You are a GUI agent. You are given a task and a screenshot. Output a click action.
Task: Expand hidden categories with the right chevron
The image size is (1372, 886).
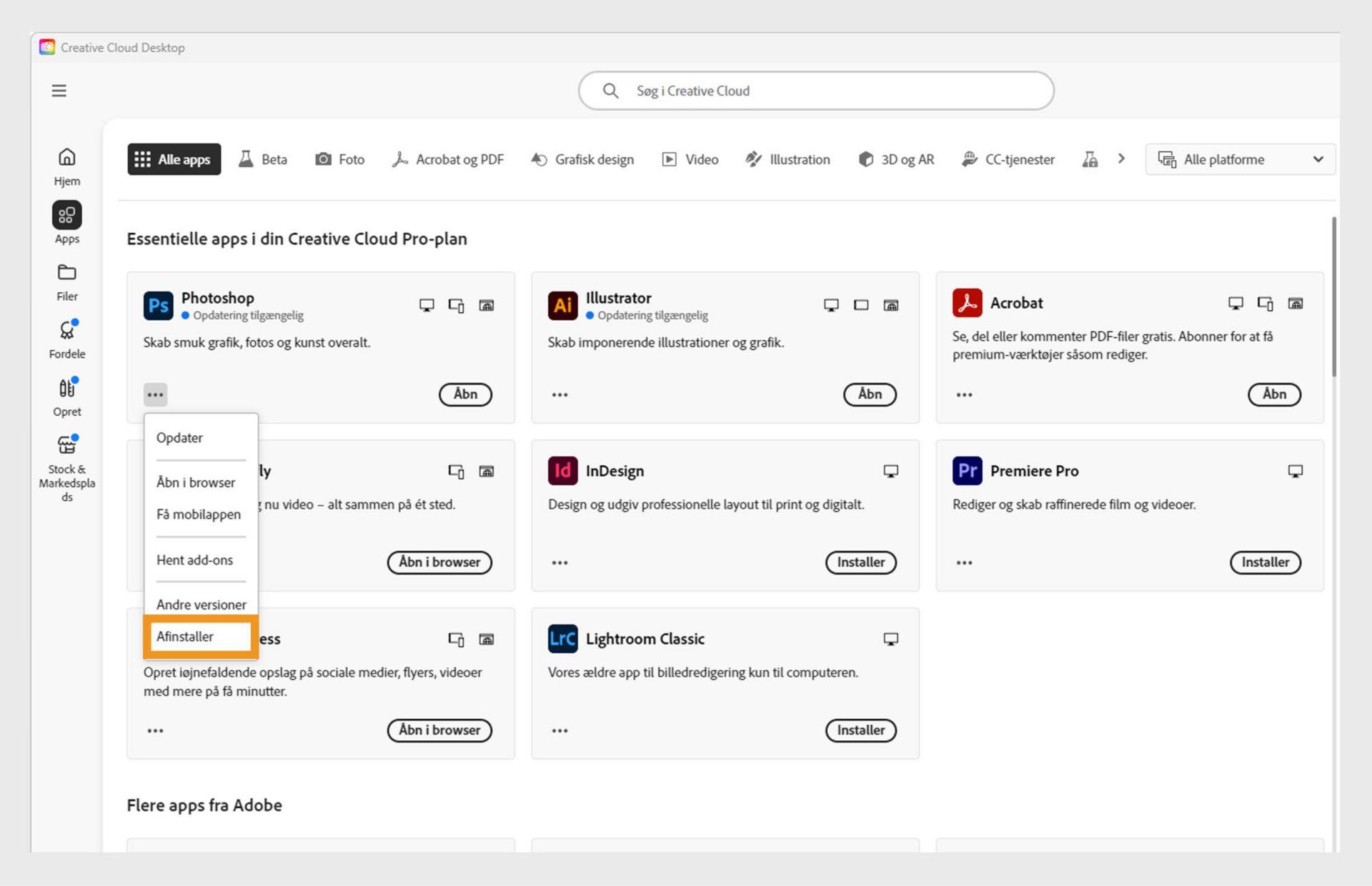point(1122,159)
